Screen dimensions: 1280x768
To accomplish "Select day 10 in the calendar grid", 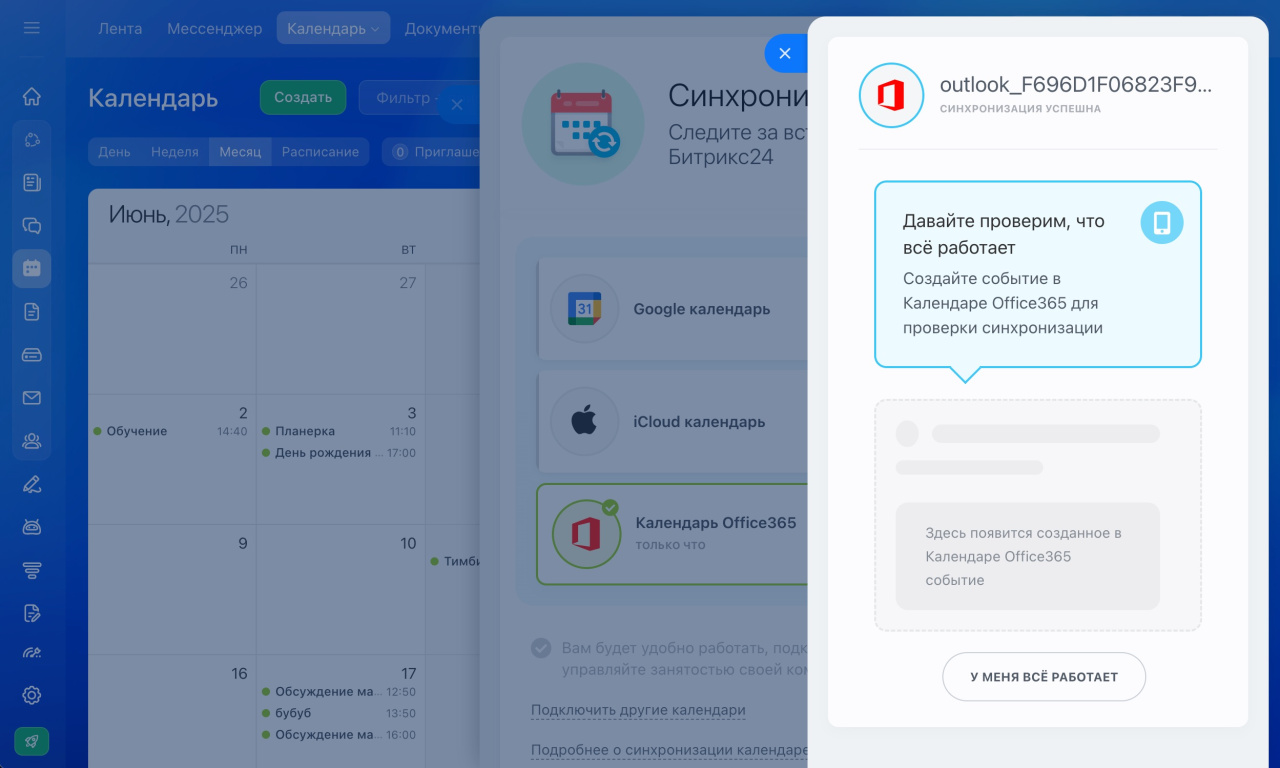I will [x=408, y=543].
